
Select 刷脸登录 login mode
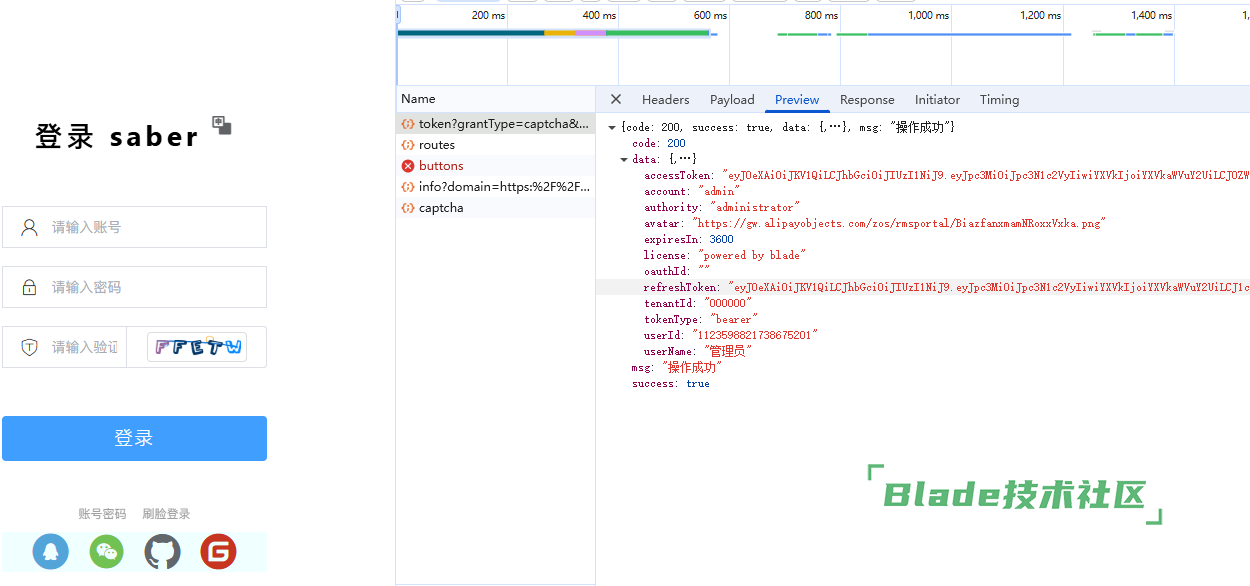[166, 514]
